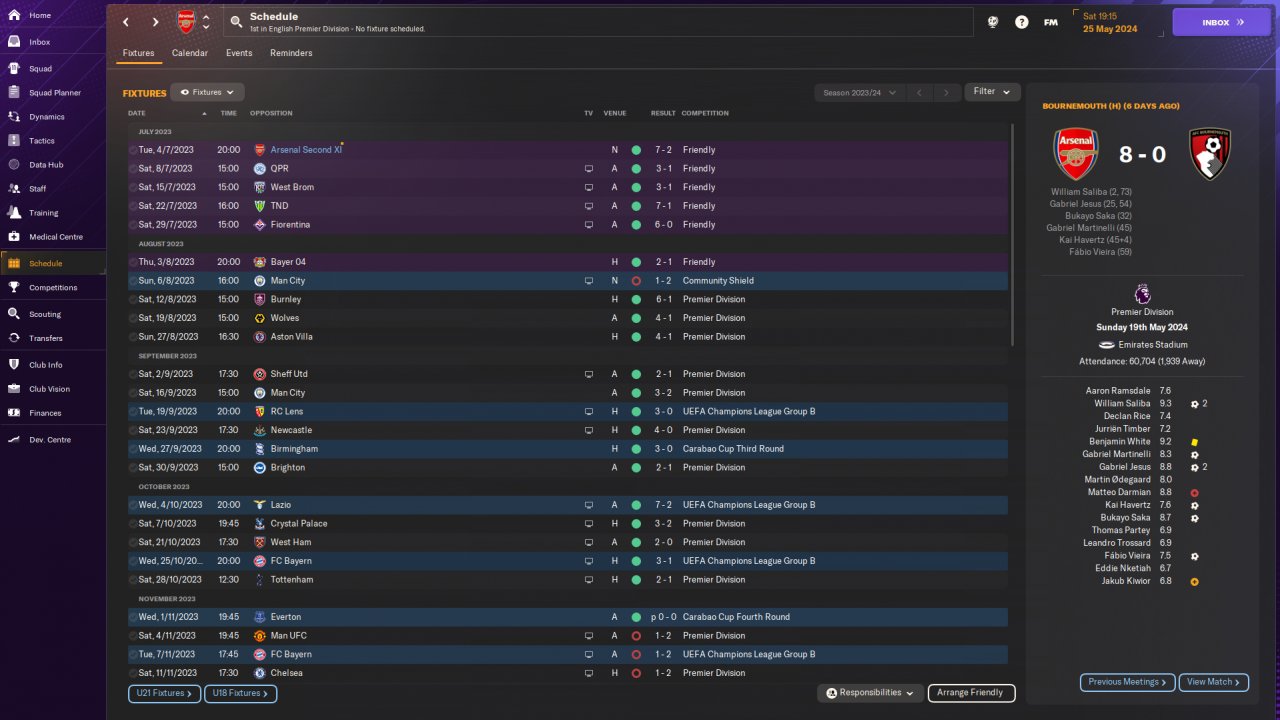Open the Home sidebar icon
The height and width of the screenshot is (720, 1280).
click(14, 16)
